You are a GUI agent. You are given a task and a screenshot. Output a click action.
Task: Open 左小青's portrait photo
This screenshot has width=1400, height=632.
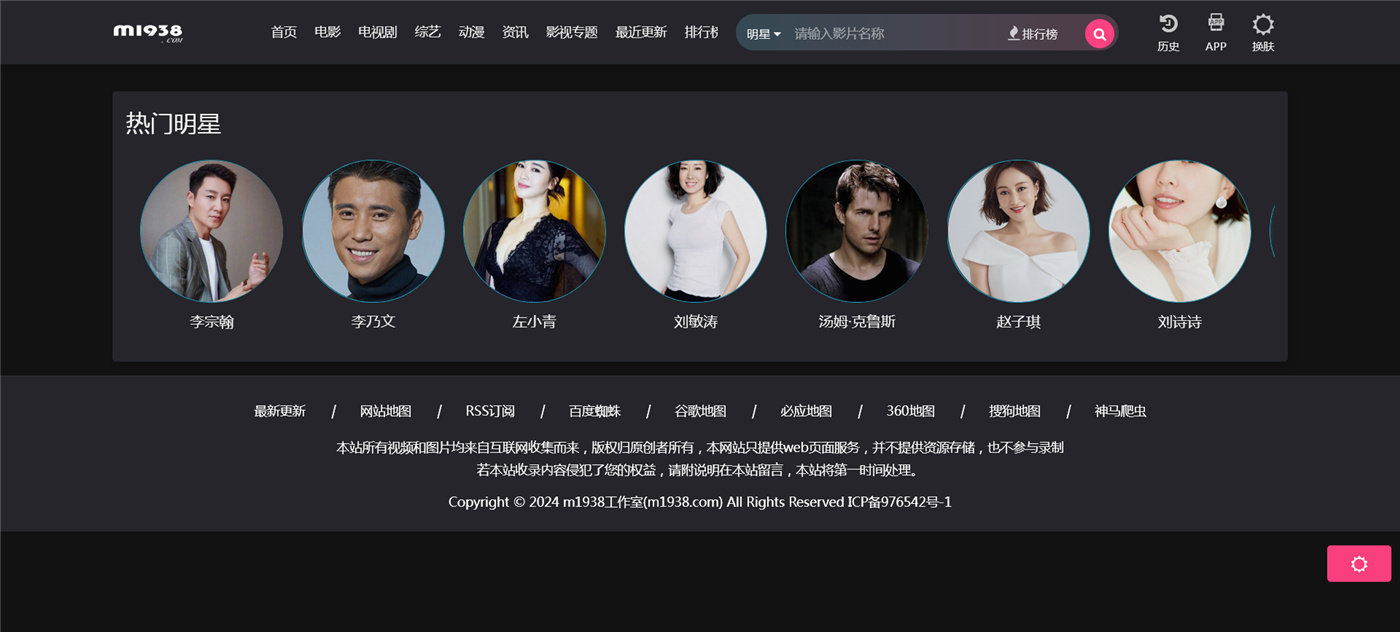(x=534, y=231)
